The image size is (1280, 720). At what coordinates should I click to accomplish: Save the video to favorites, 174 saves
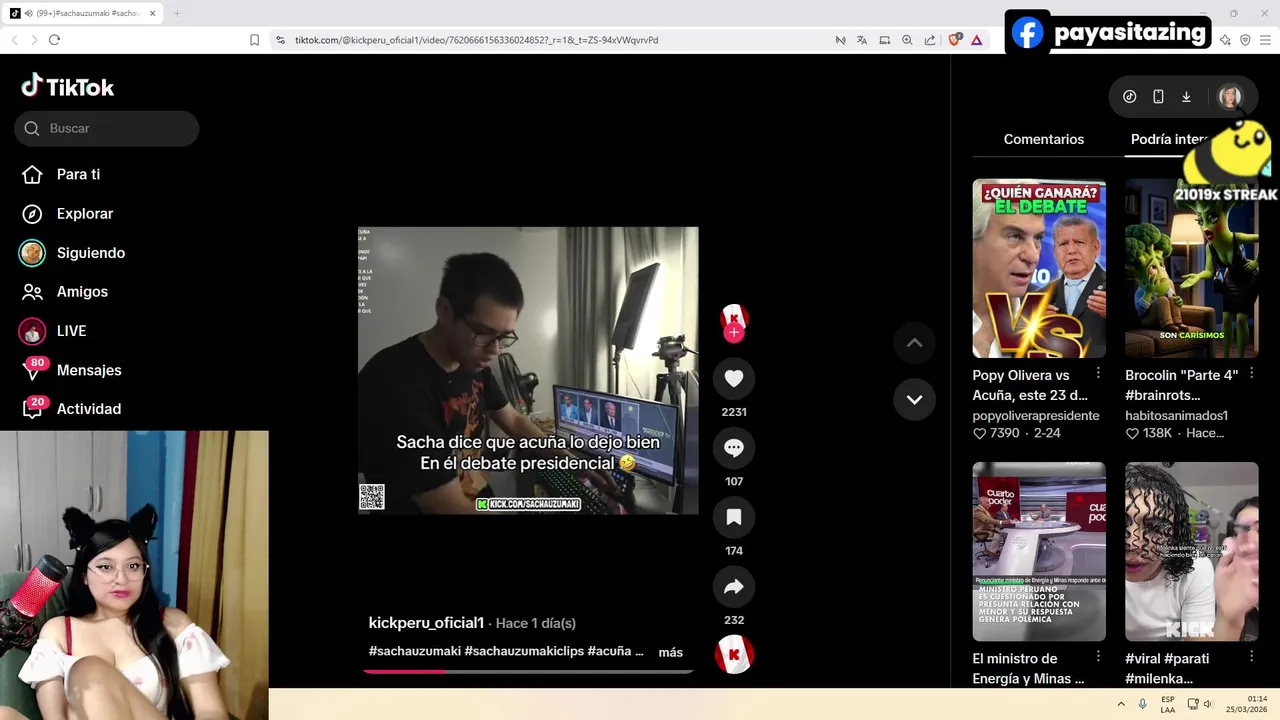coord(734,517)
